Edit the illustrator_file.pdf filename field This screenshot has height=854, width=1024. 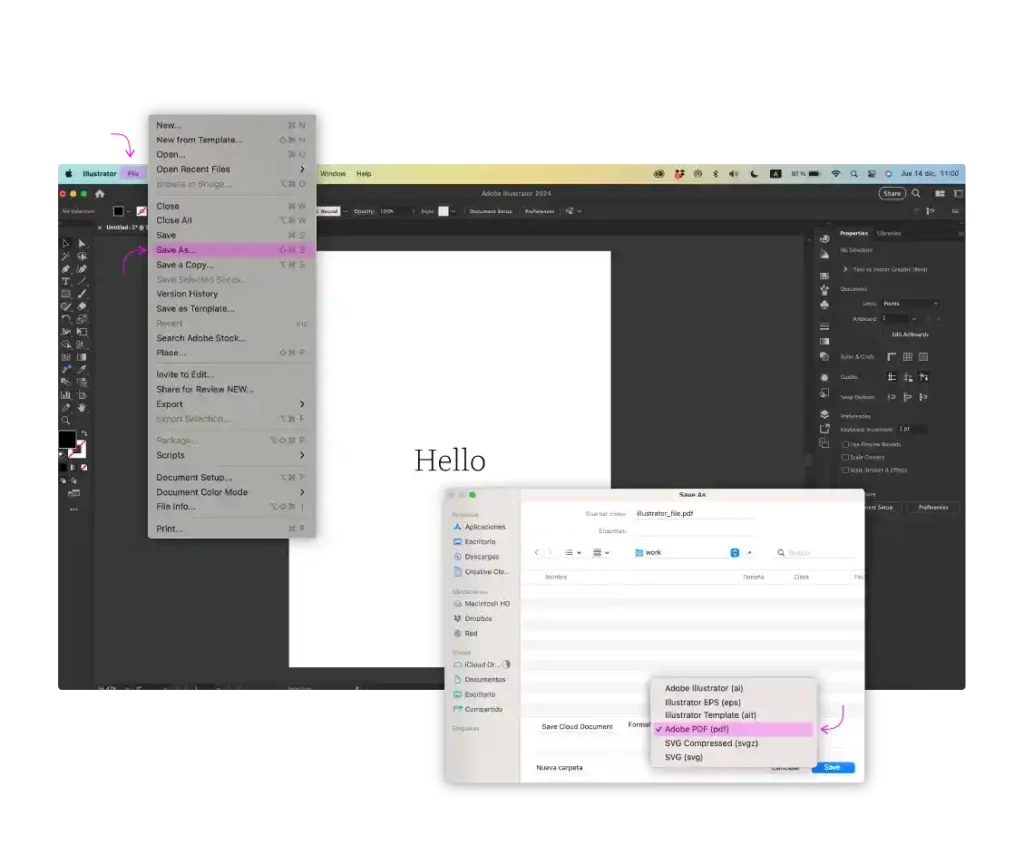(694, 514)
